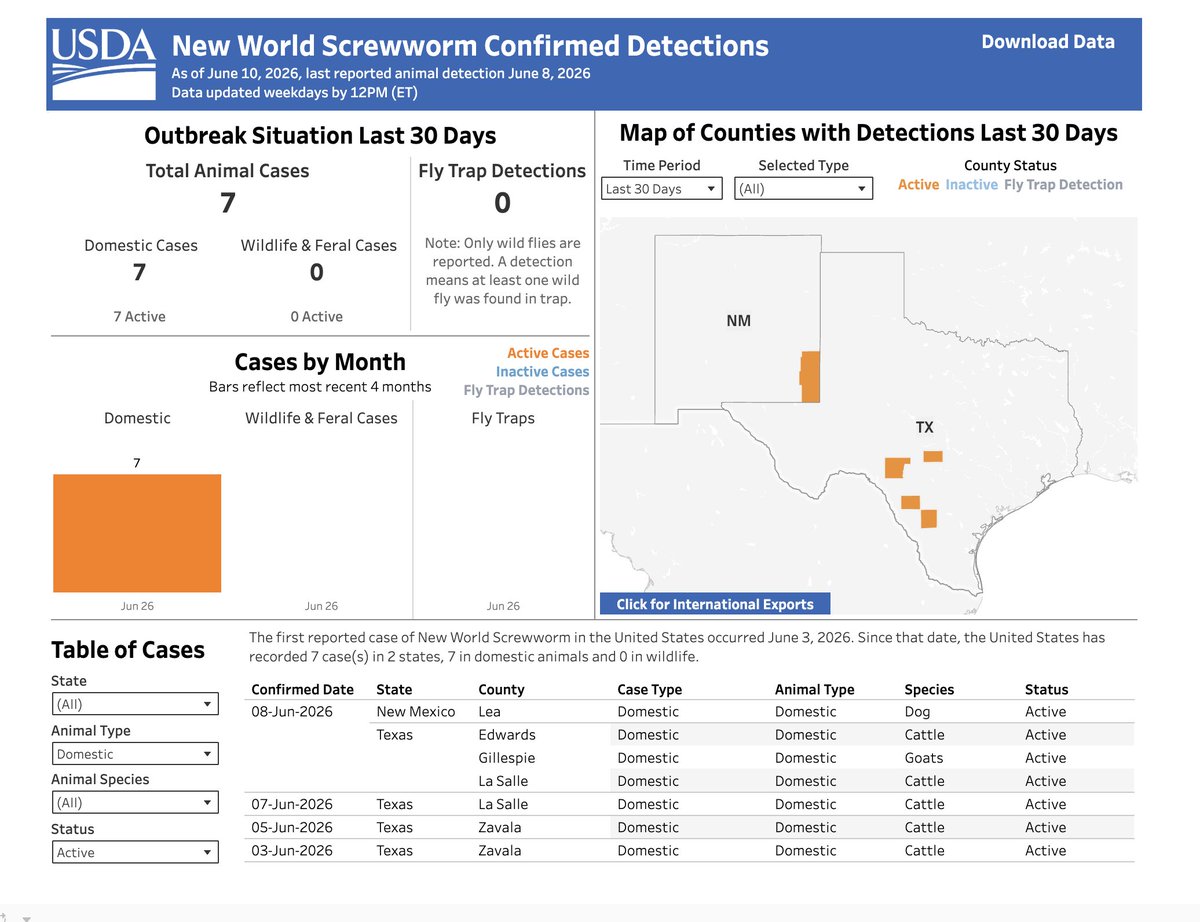The image size is (1200, 922).
Task: Click the Dog species cell
Action: [x=917, y=712]
